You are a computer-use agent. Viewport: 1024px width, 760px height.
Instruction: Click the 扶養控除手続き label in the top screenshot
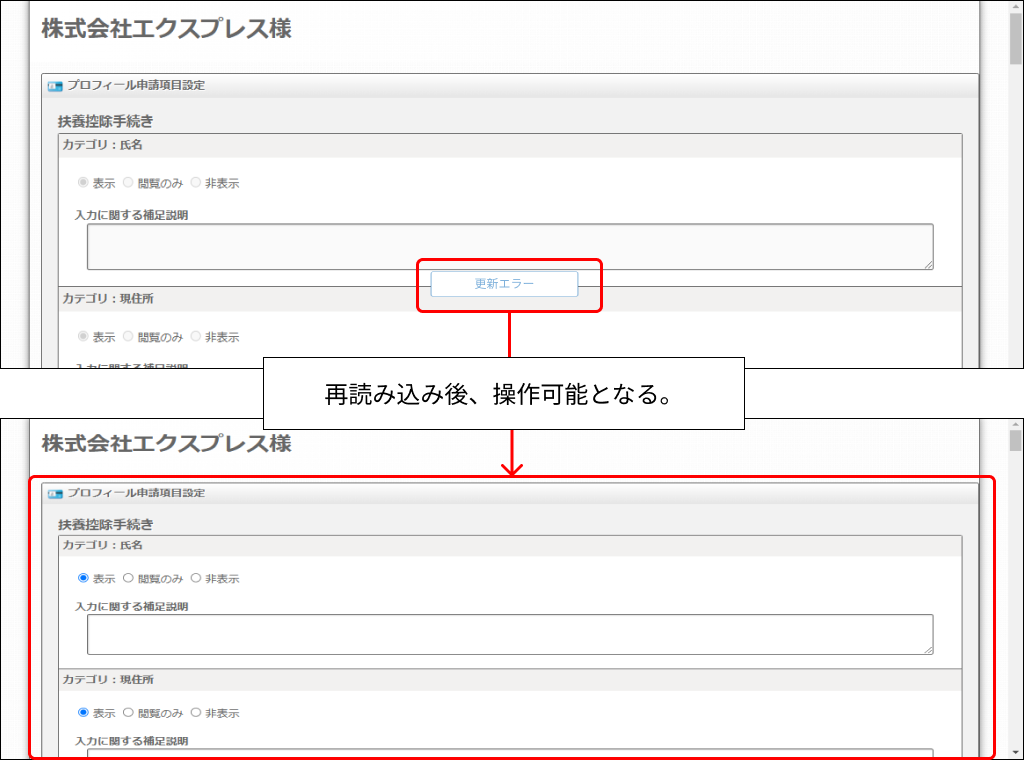[x=105, y=121]
